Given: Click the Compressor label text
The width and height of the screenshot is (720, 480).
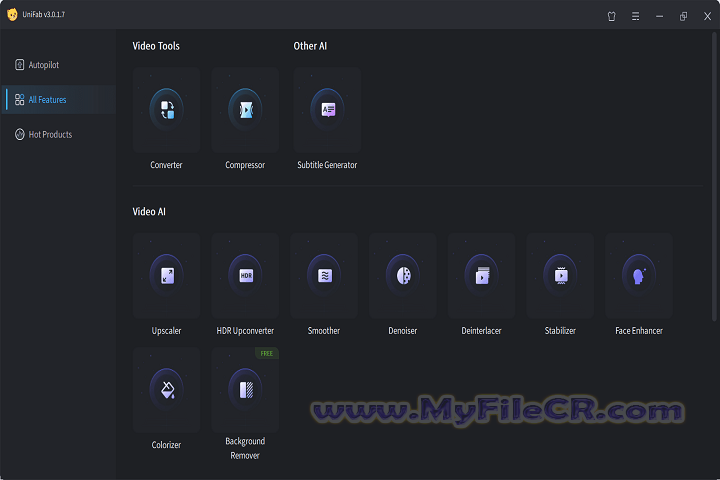Looking at the screenshot, I should [x=245, y=165].
